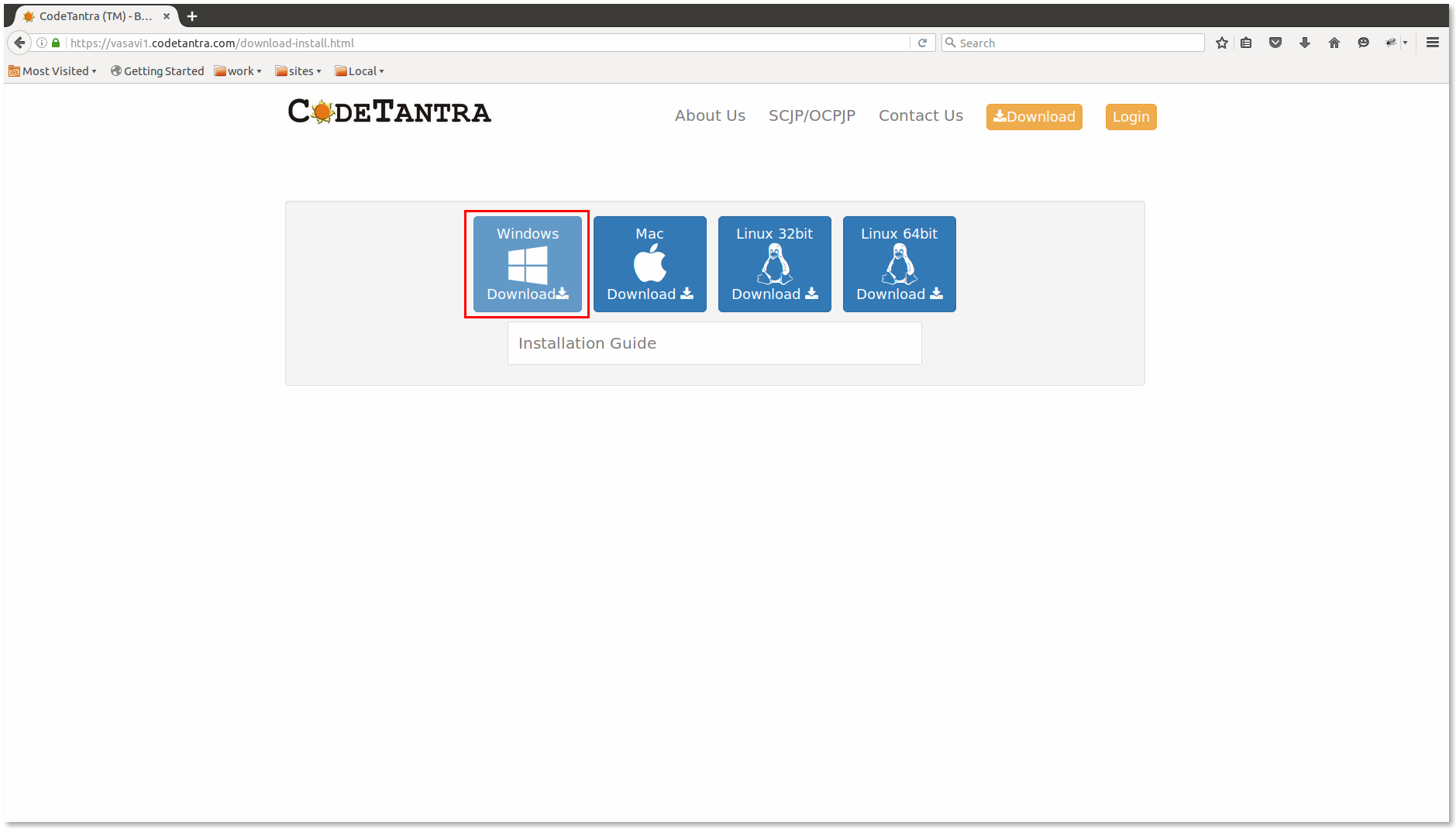This screenshot has width=1456, height=829.
Task: Click the downloads arrow icon in toolbar
Action: tap(1305, 43)
